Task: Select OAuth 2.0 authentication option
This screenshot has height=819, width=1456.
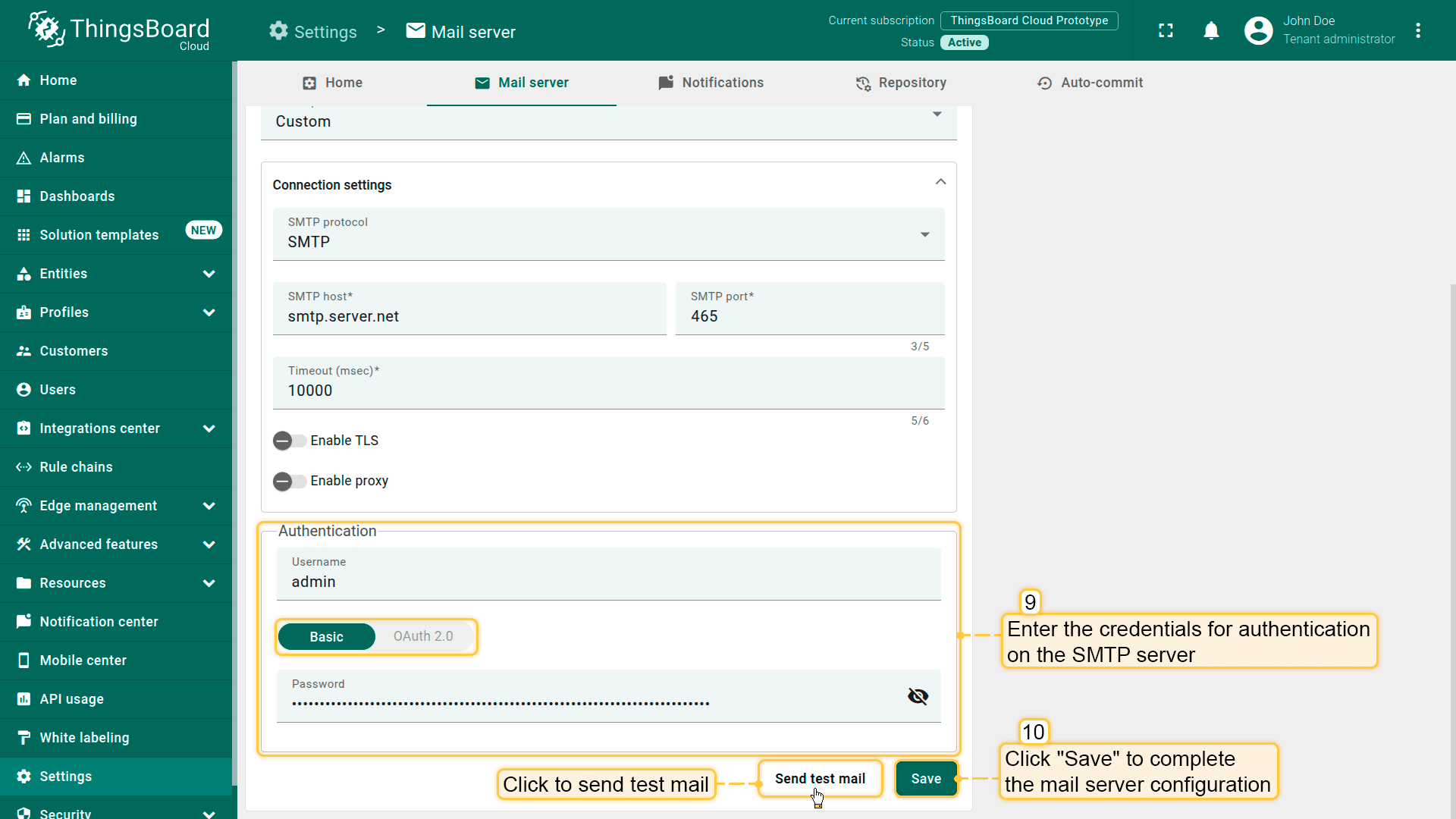Action: [x=423, y=636]
